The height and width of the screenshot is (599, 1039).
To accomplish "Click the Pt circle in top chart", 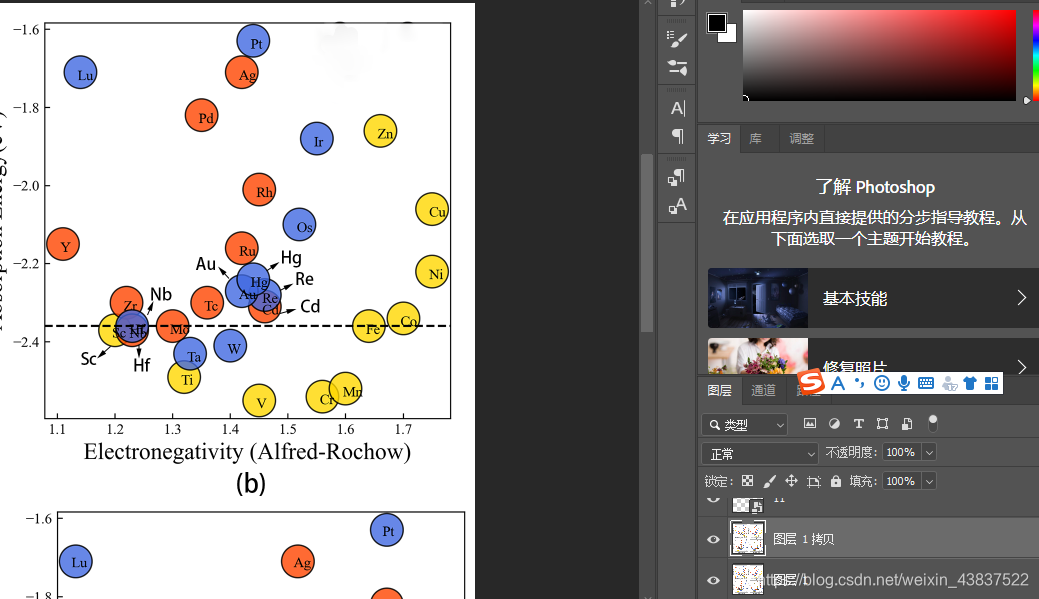I will pyautogui.click(x=253, y=41).
